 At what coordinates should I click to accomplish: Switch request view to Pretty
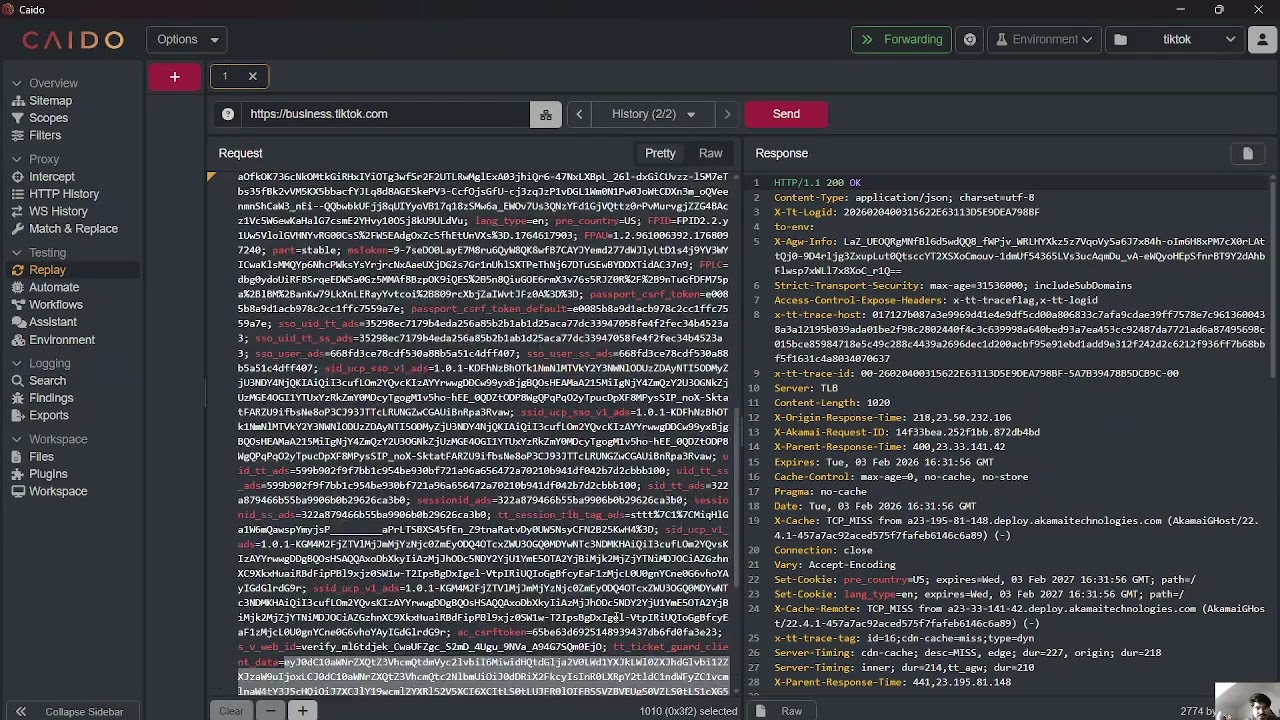pyautogui.click(x=660, y=153)
